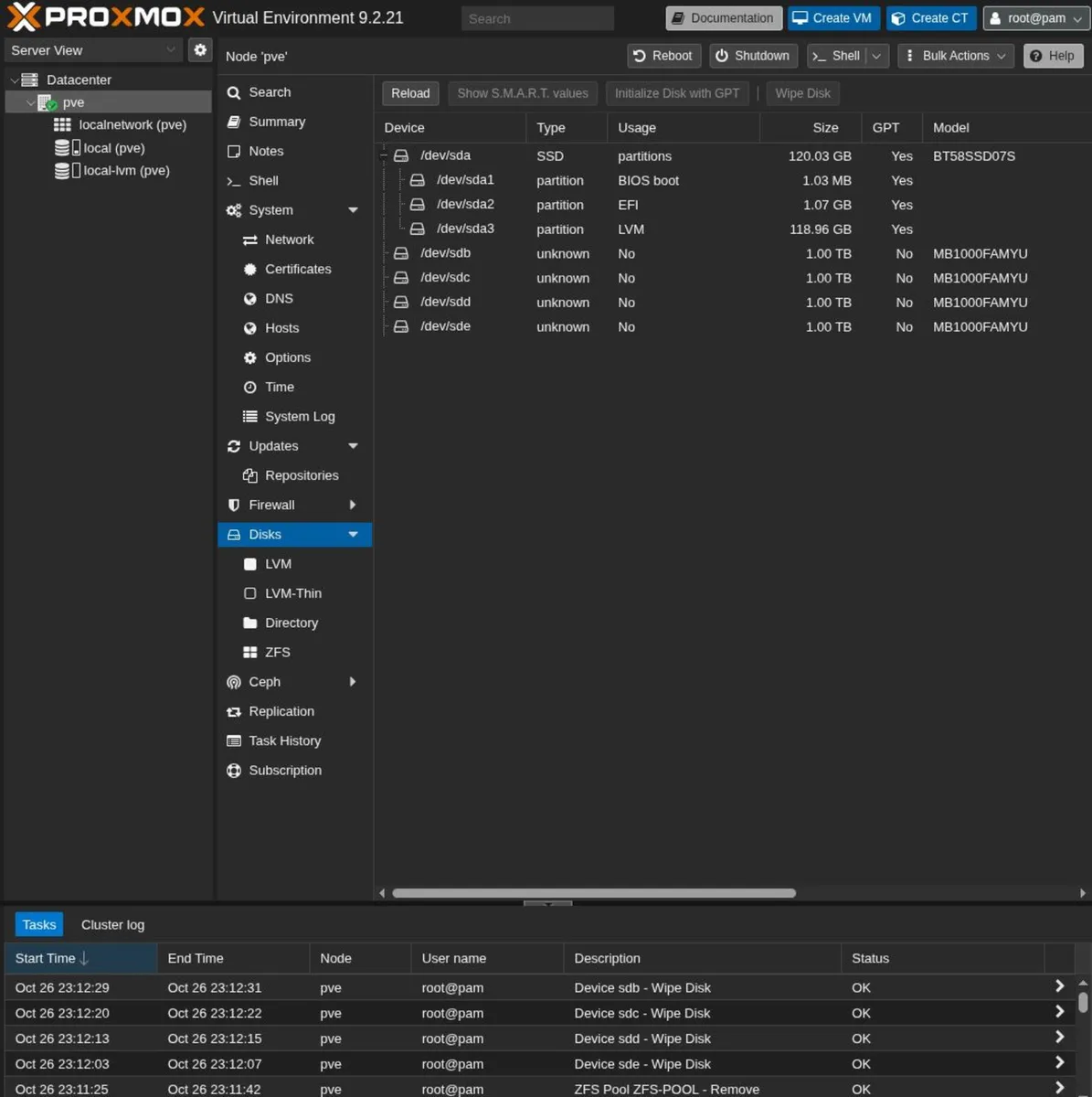Collapse the /dev/sda partition tree
Image resolution: width=1092 pixels, height=1097 pixels.
(x=385, y=155)
